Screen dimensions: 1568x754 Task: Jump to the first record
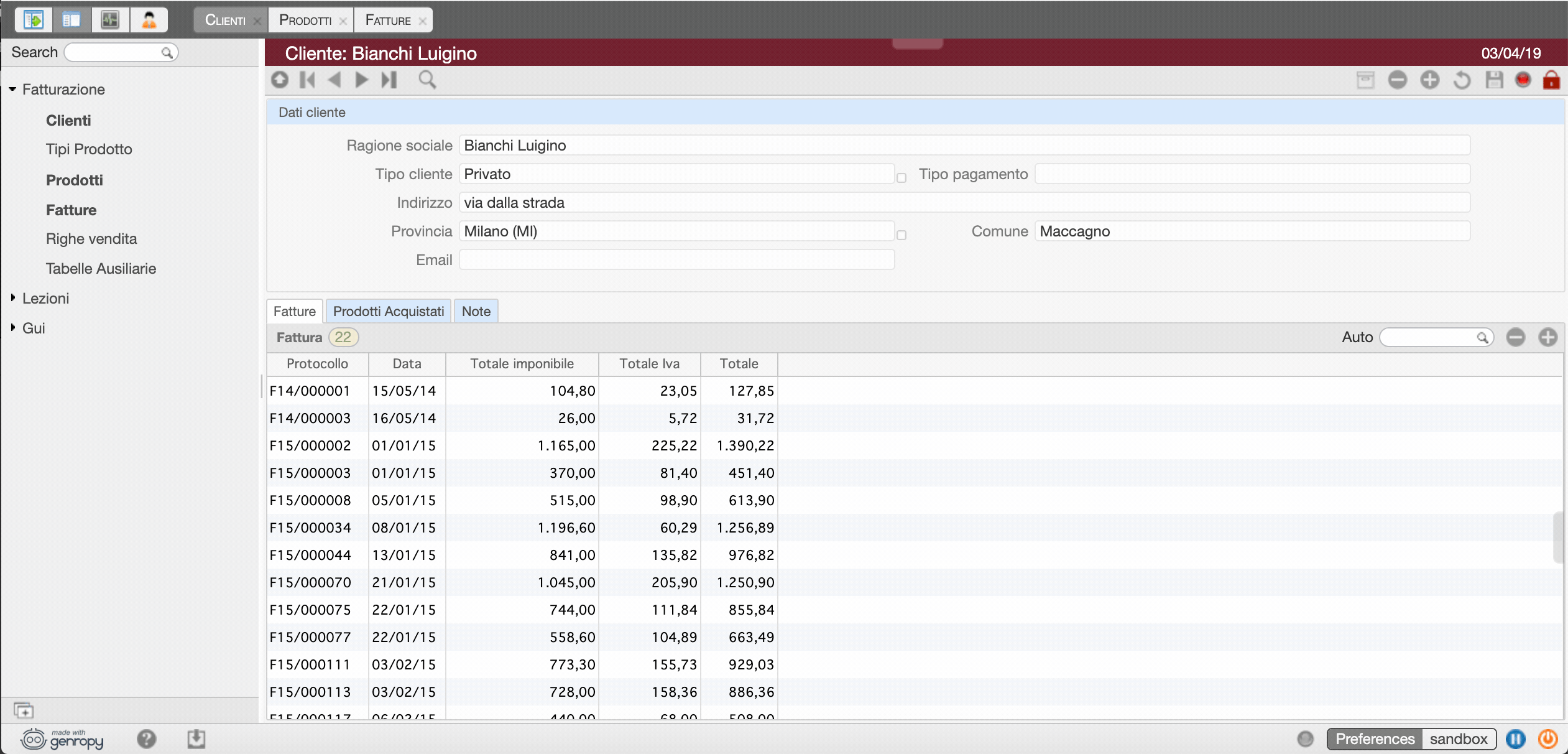[308, 80]
